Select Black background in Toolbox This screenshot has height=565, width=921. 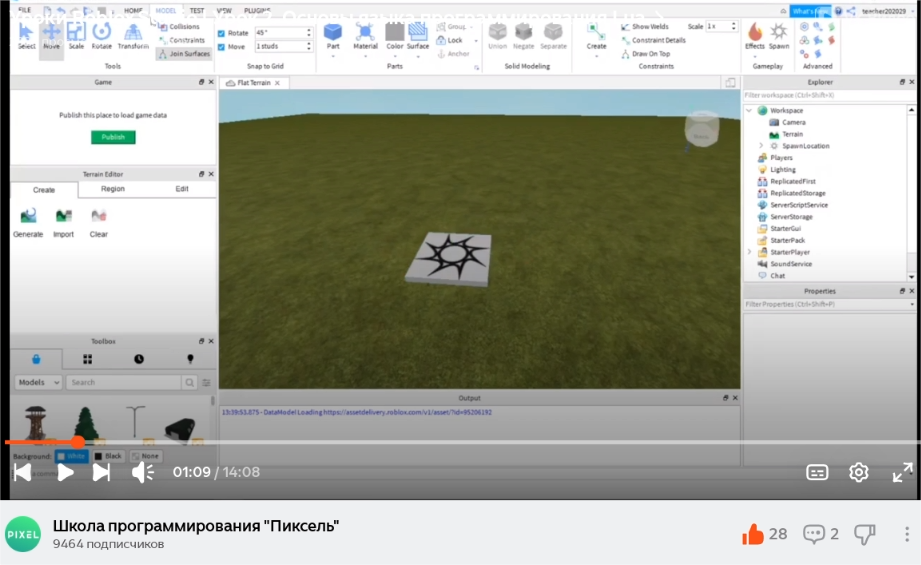tap(108, 456)
